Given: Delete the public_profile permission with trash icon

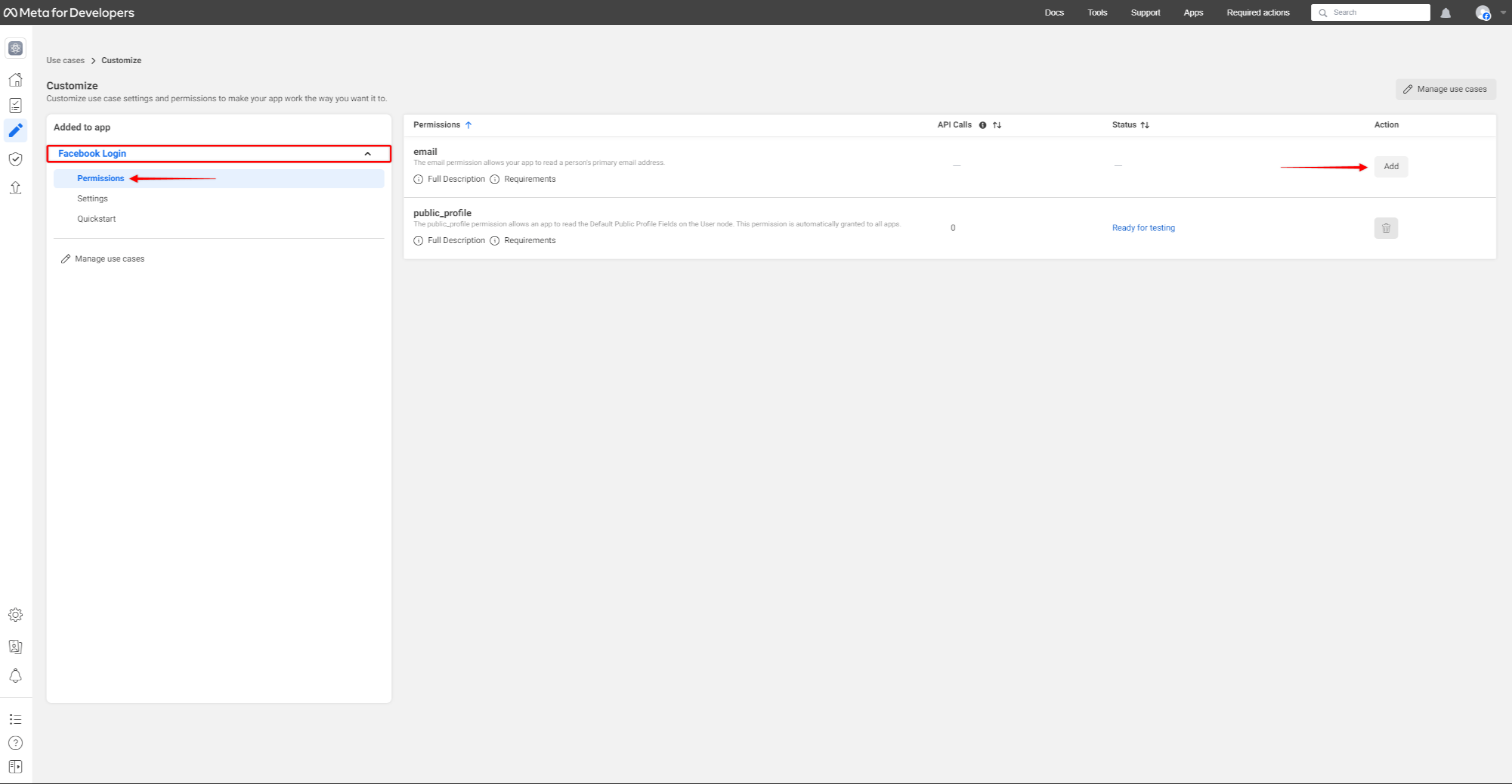Looking at the screenshot, I should tap(1386, 228).
